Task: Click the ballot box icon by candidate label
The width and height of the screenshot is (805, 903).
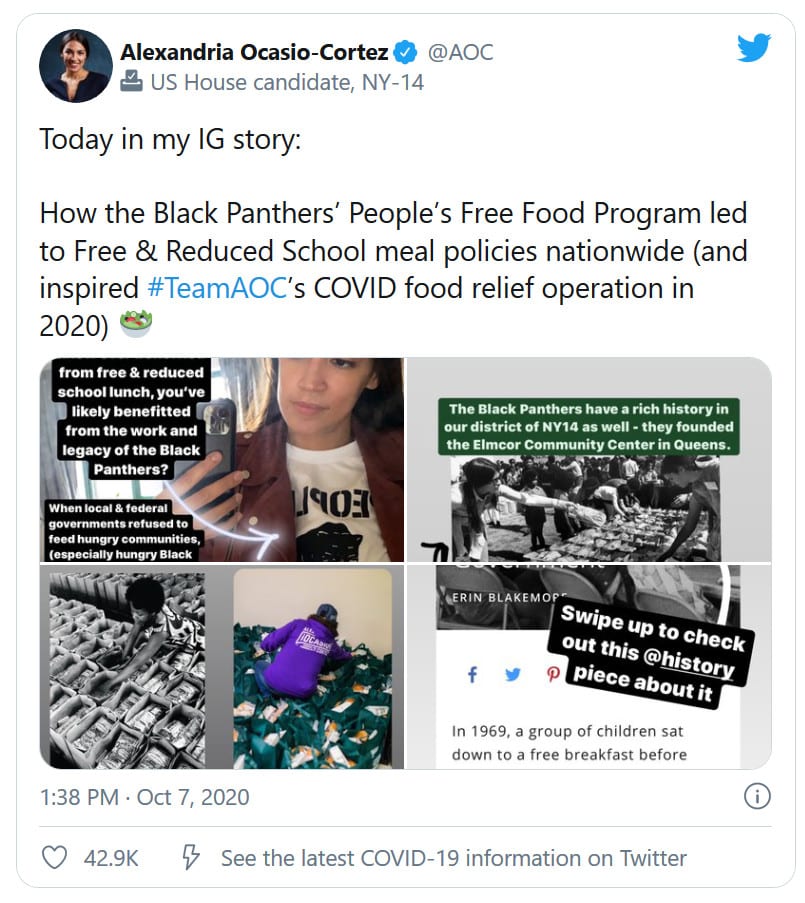Action: coord(131,82)
